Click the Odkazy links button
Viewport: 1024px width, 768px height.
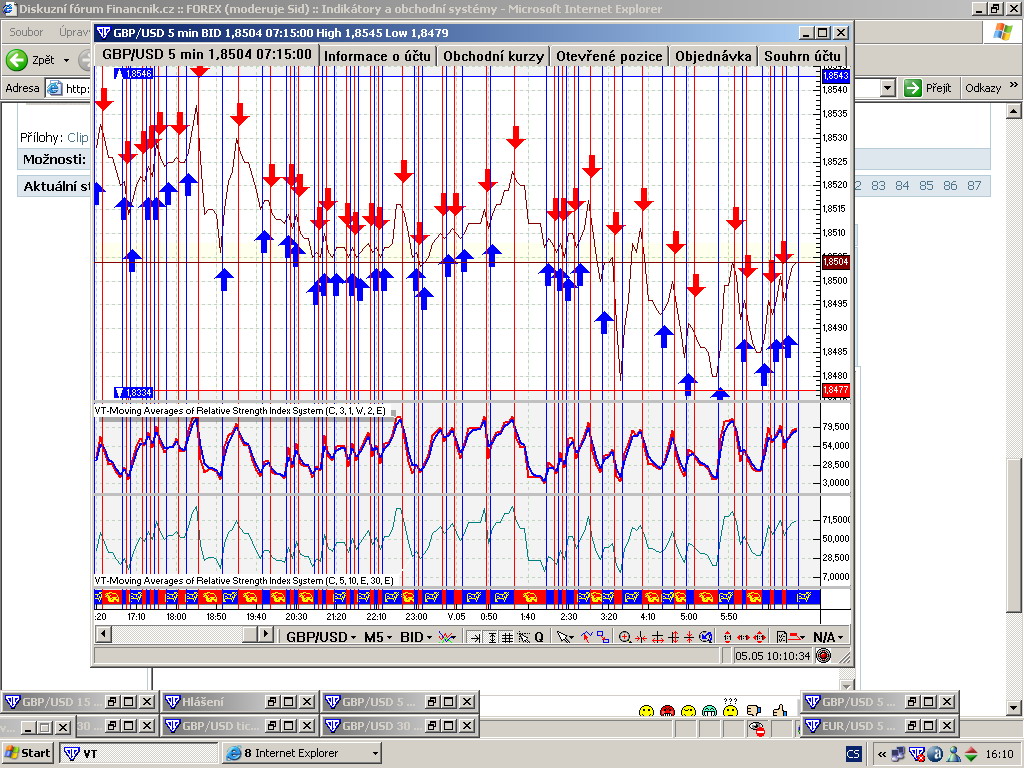pos(982,88)
